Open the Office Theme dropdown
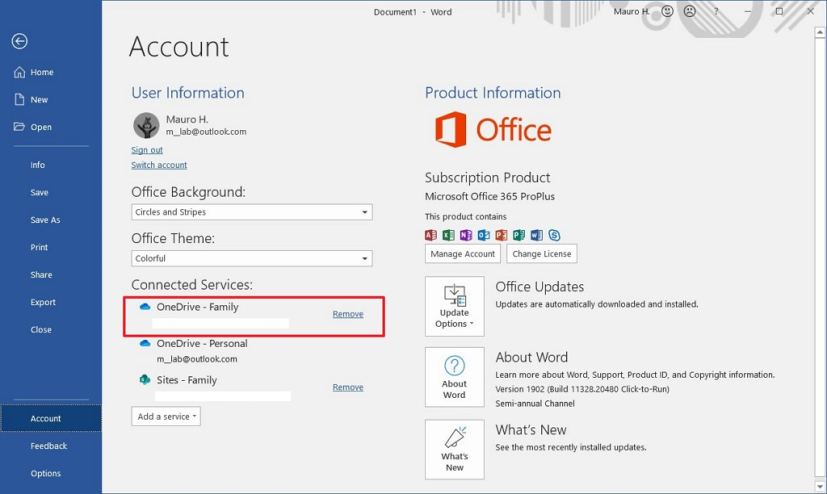827x494 pixels. tap(252, 258)
